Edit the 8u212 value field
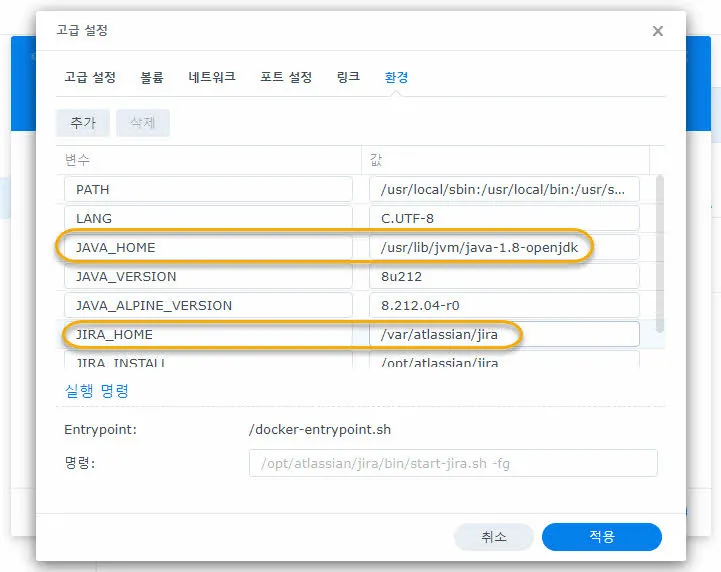 [x=504, y=276]
